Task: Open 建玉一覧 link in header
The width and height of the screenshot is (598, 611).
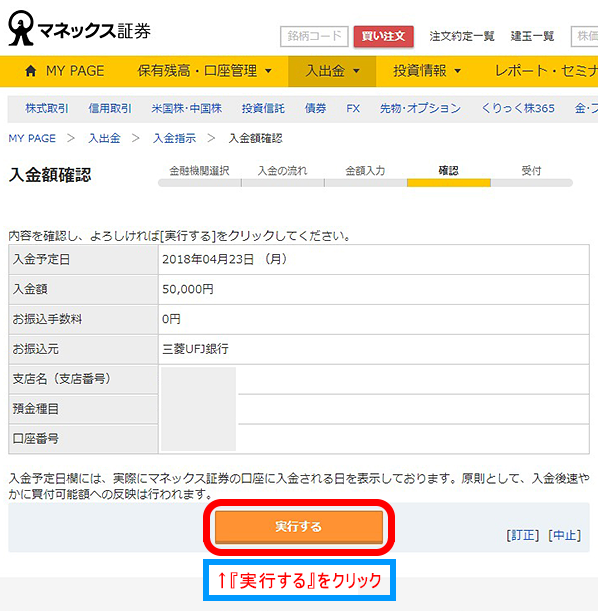Action: [x=532, y=36]
